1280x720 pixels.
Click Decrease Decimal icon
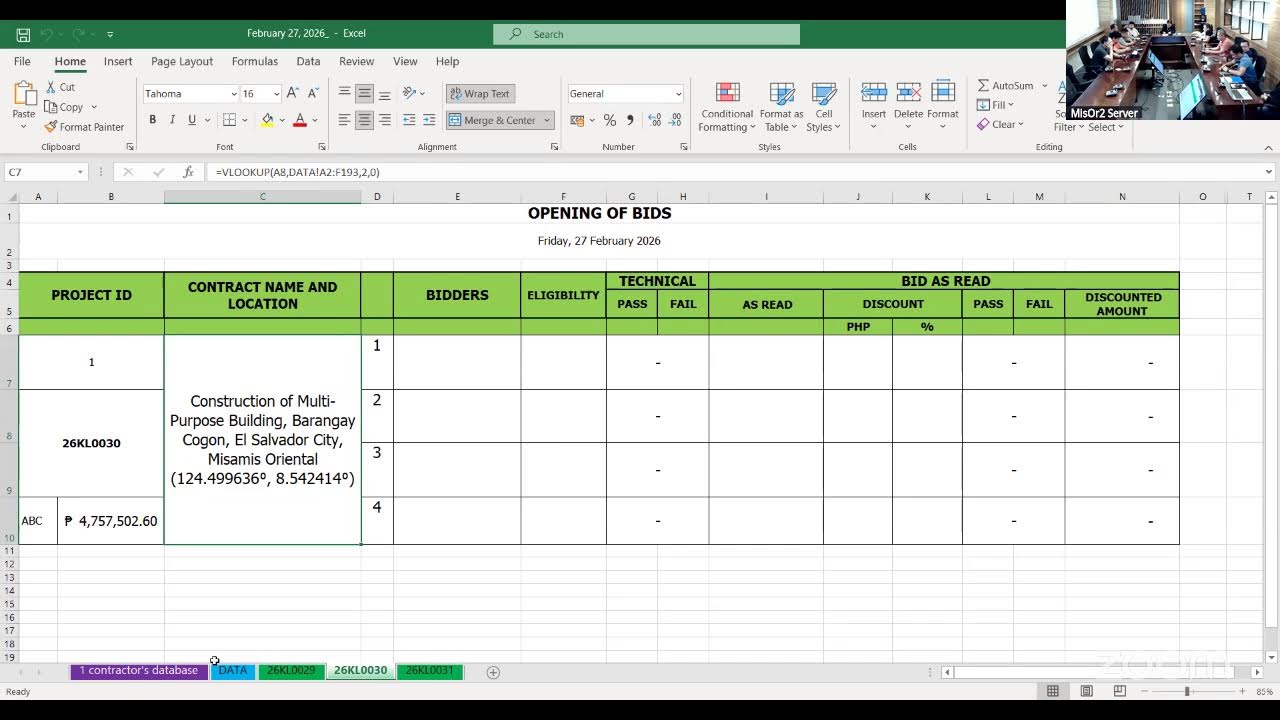(674, 120)
